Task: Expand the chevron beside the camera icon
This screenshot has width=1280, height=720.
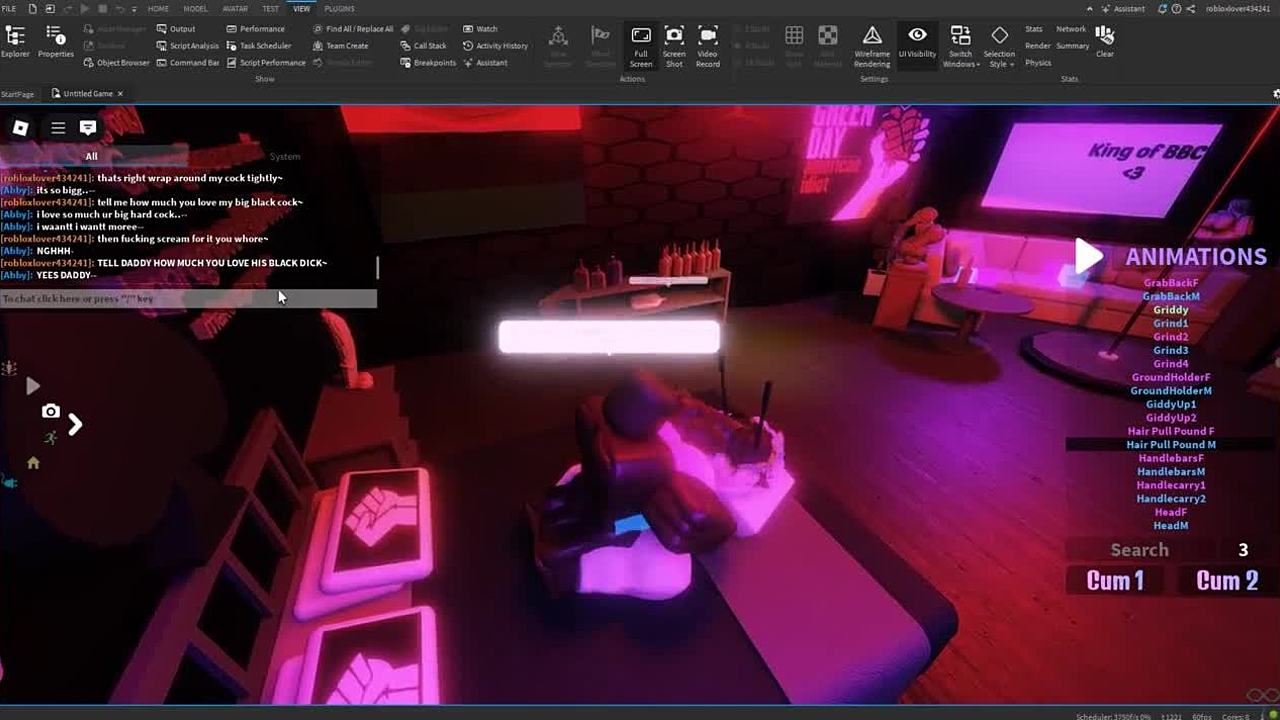Action: click(75, 424)
